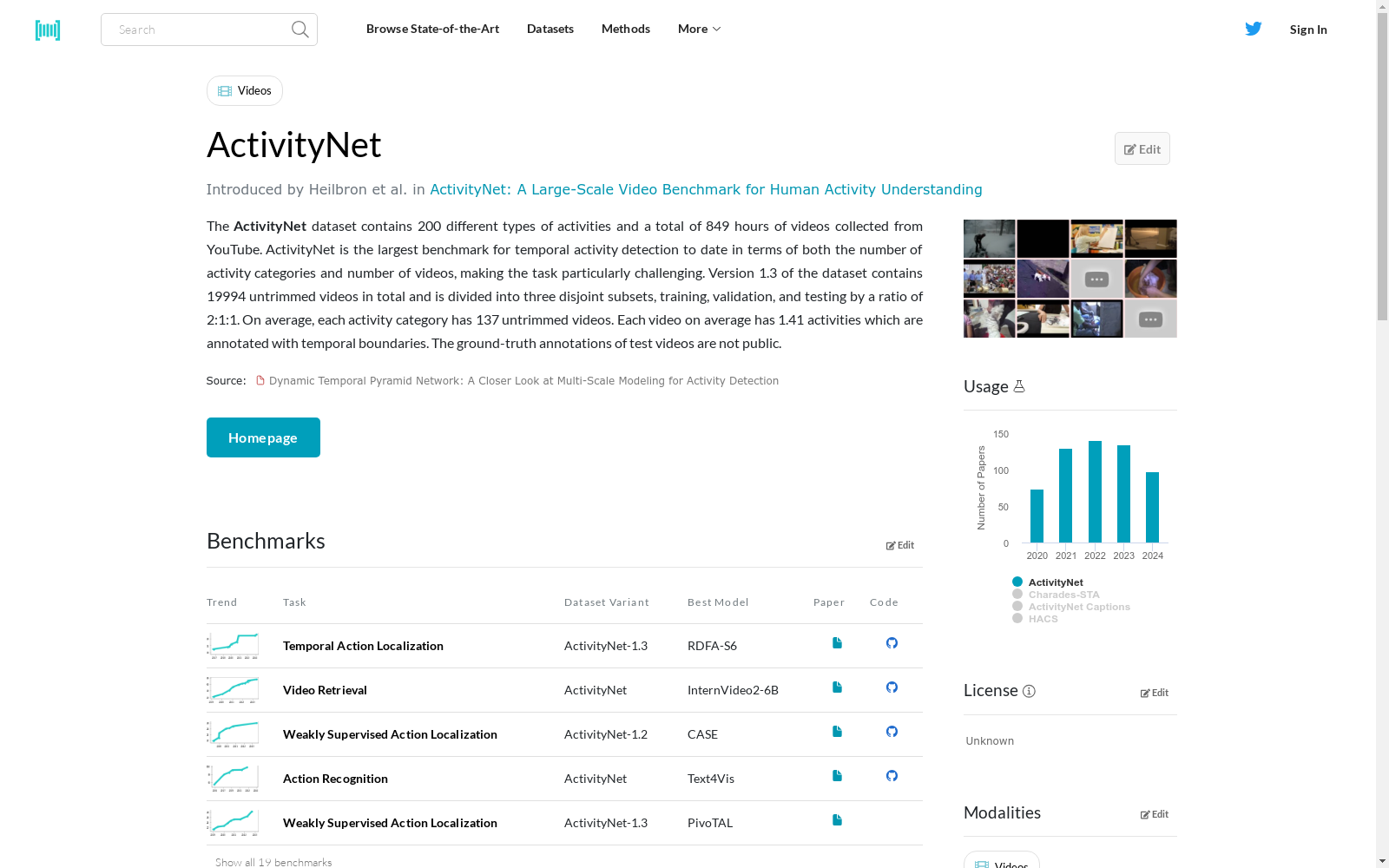Screen dimensions: 1389x868
Task: Click Sign In
Action: [1308, 30]
